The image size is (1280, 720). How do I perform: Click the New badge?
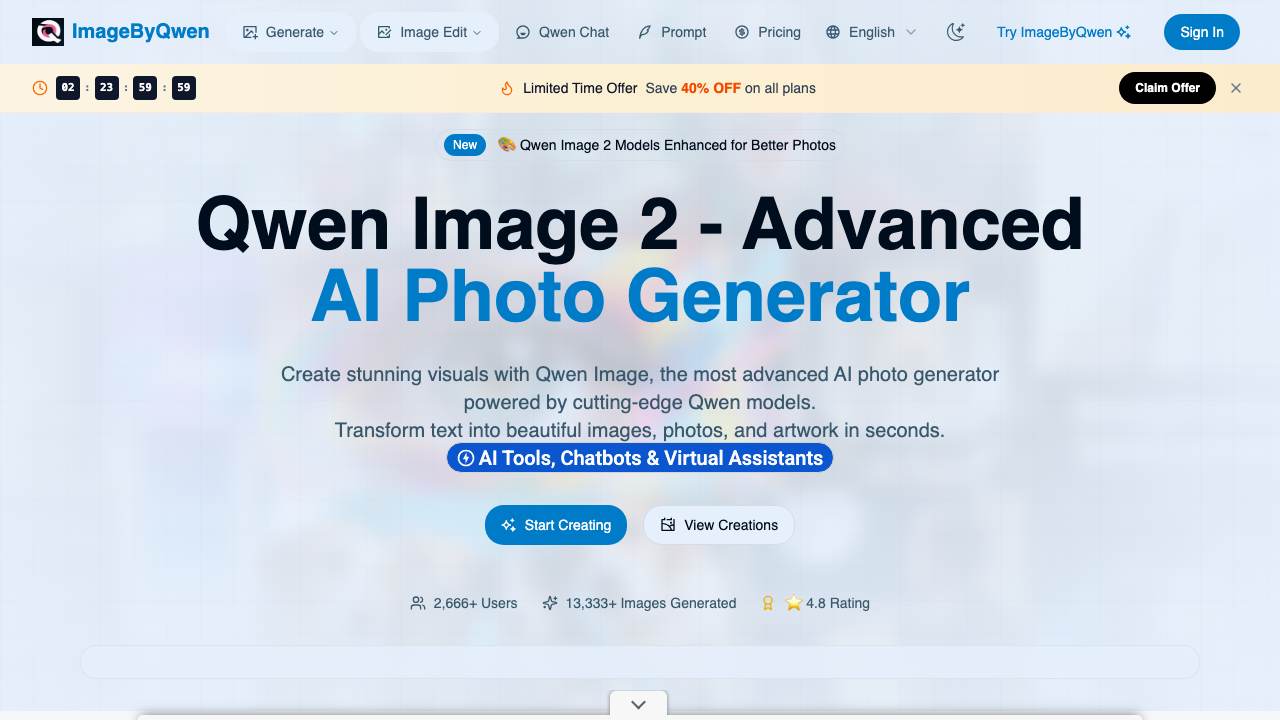[465, 145]
